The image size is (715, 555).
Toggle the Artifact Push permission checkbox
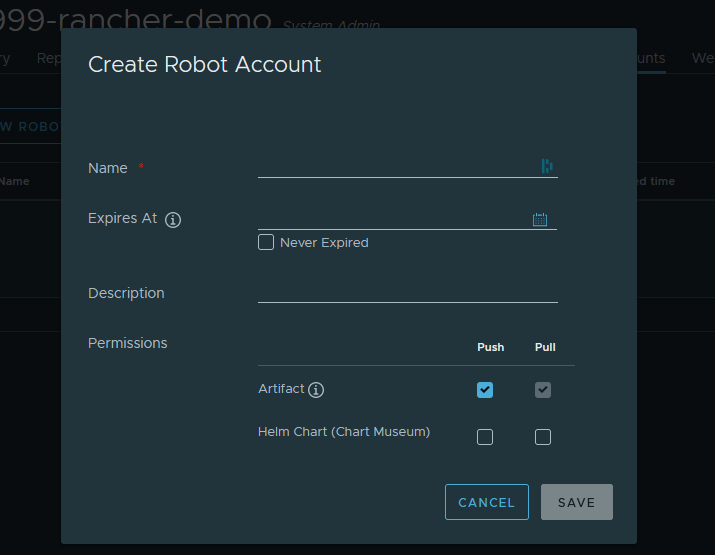(485, 390)
